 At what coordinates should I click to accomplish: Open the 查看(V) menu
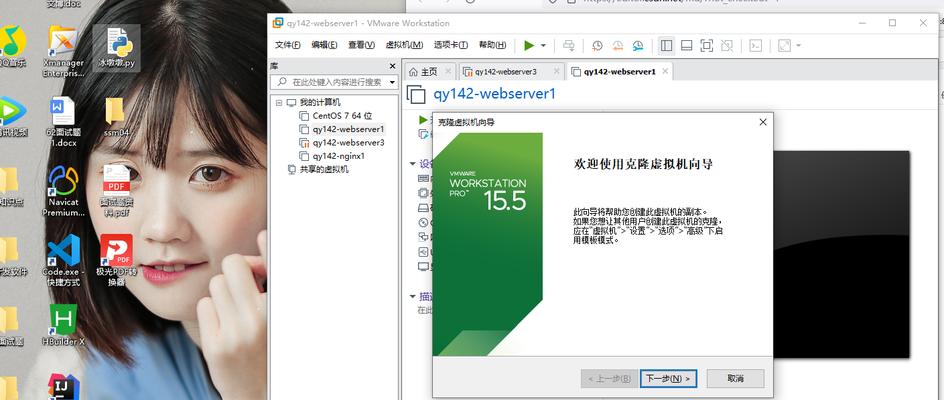pyautogui.click(x=361, y=45)
